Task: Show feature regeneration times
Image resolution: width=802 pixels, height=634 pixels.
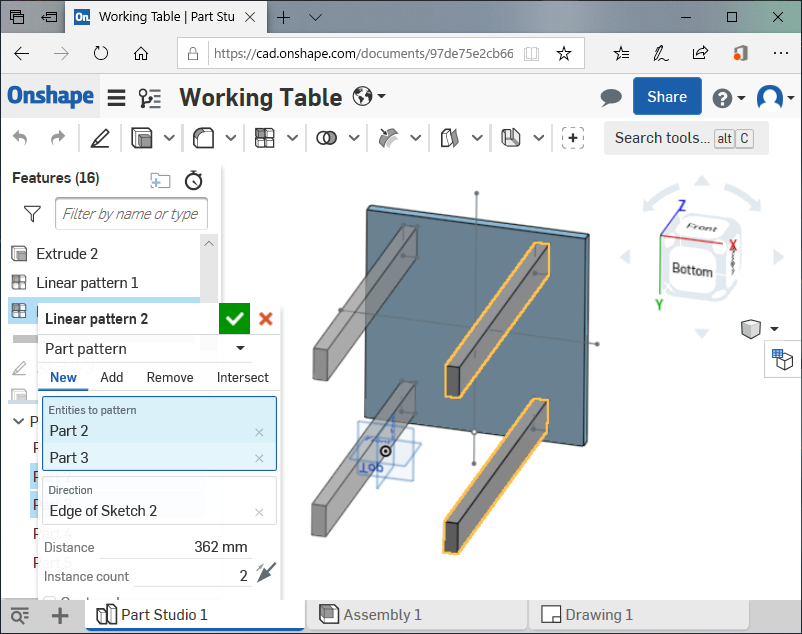Action: 194,180
